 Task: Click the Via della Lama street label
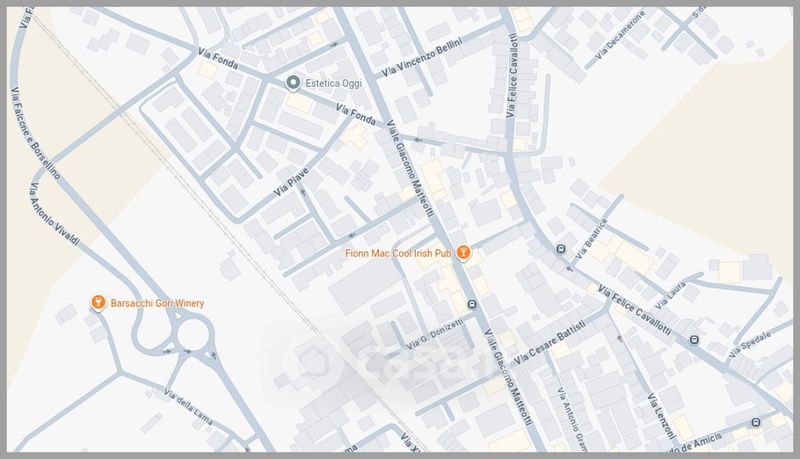[188, 407]
